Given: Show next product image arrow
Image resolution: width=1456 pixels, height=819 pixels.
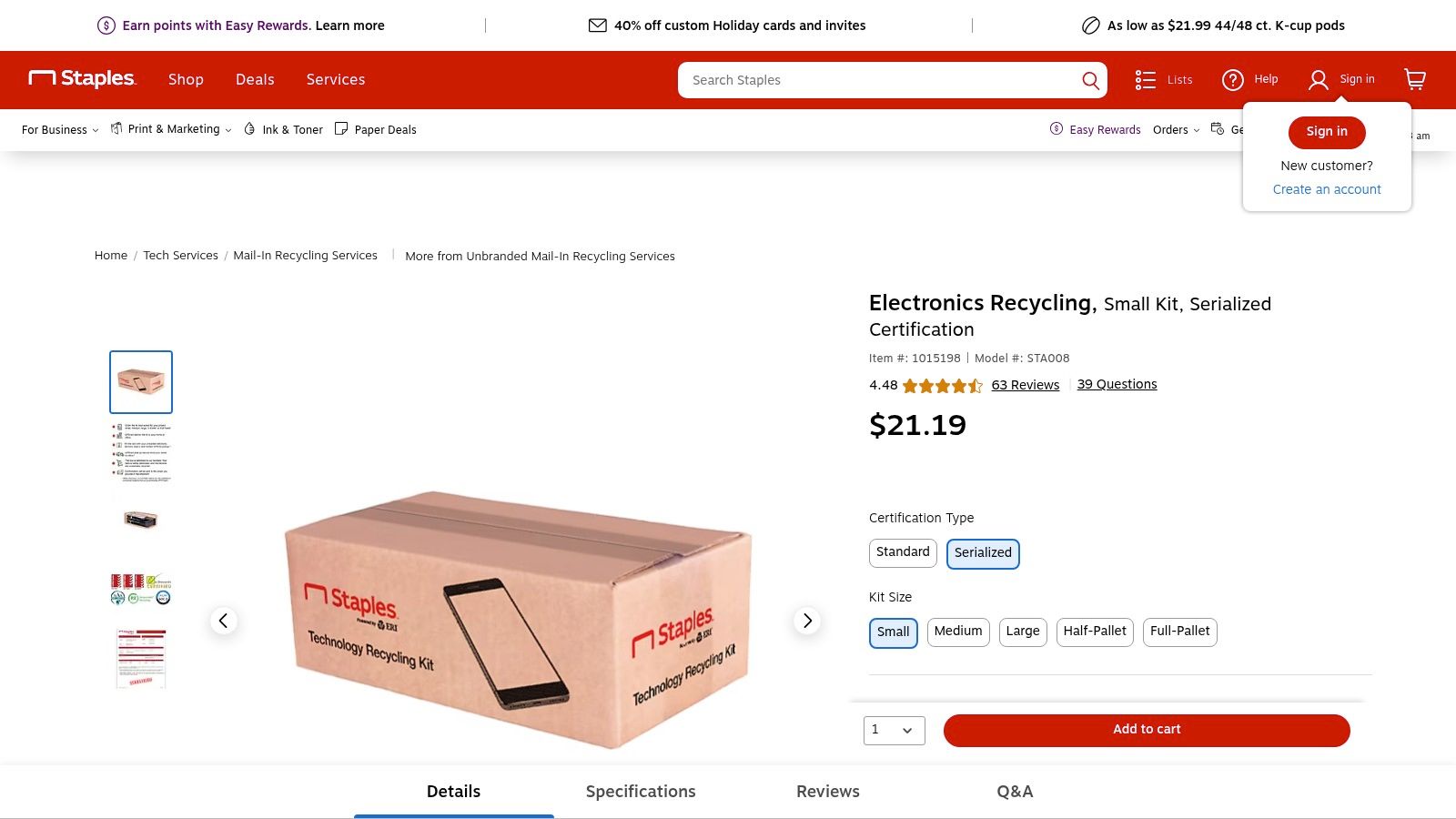Looking at the screenshot, I should [806, 621].
